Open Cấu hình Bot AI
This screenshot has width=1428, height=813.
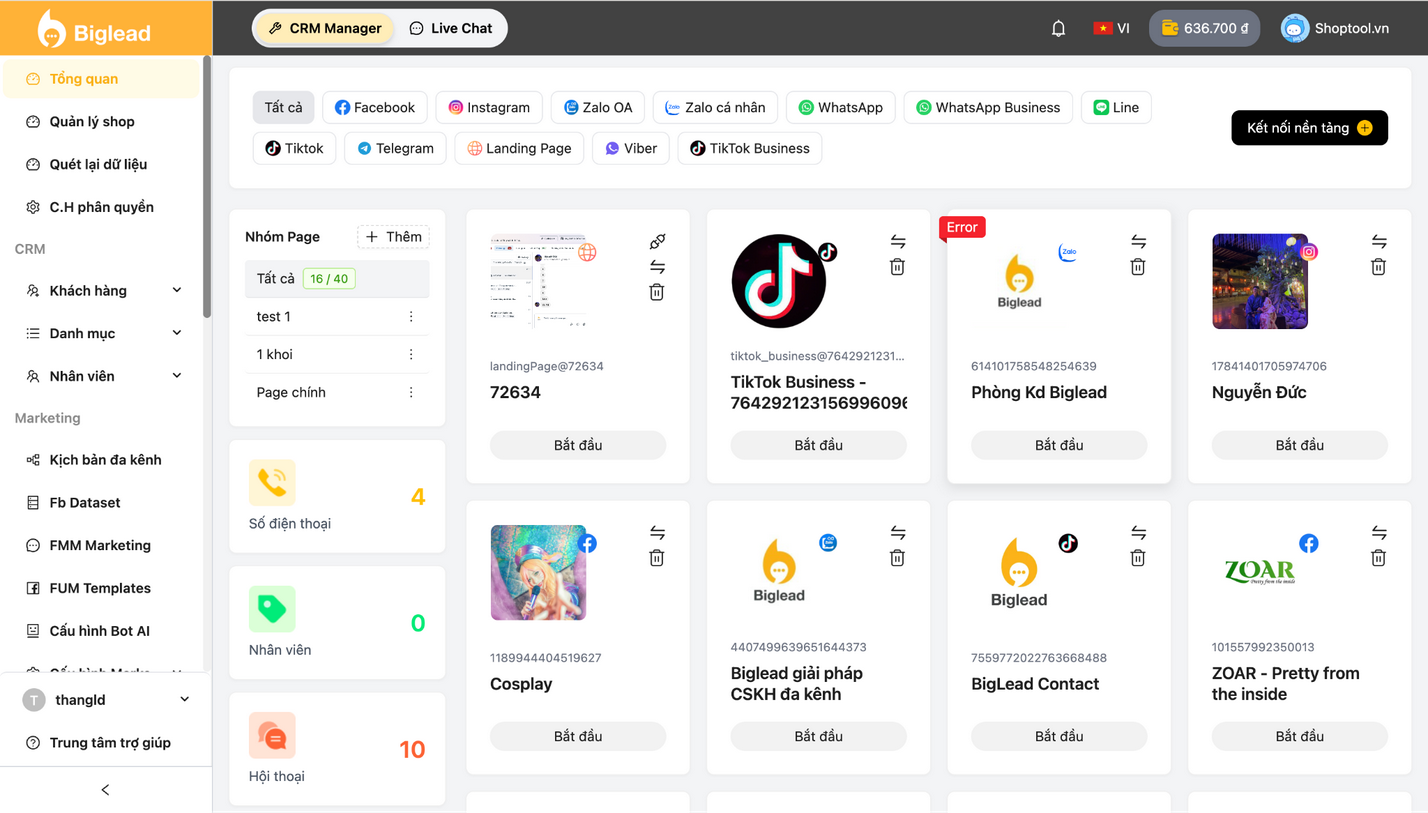101,631
